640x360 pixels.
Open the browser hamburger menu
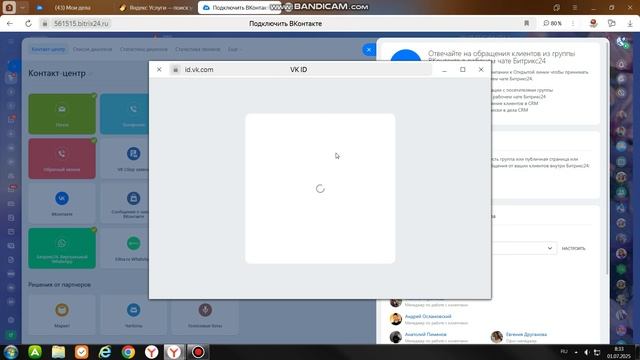(575, 8)
